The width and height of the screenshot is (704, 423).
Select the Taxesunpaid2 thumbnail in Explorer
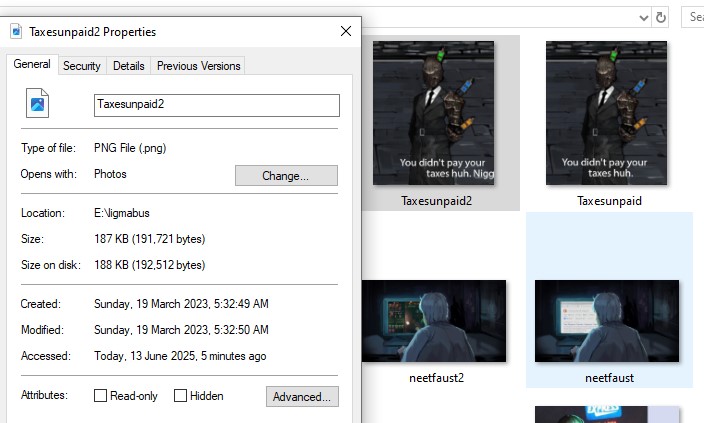pyautogui.click(x=433, y=113)
